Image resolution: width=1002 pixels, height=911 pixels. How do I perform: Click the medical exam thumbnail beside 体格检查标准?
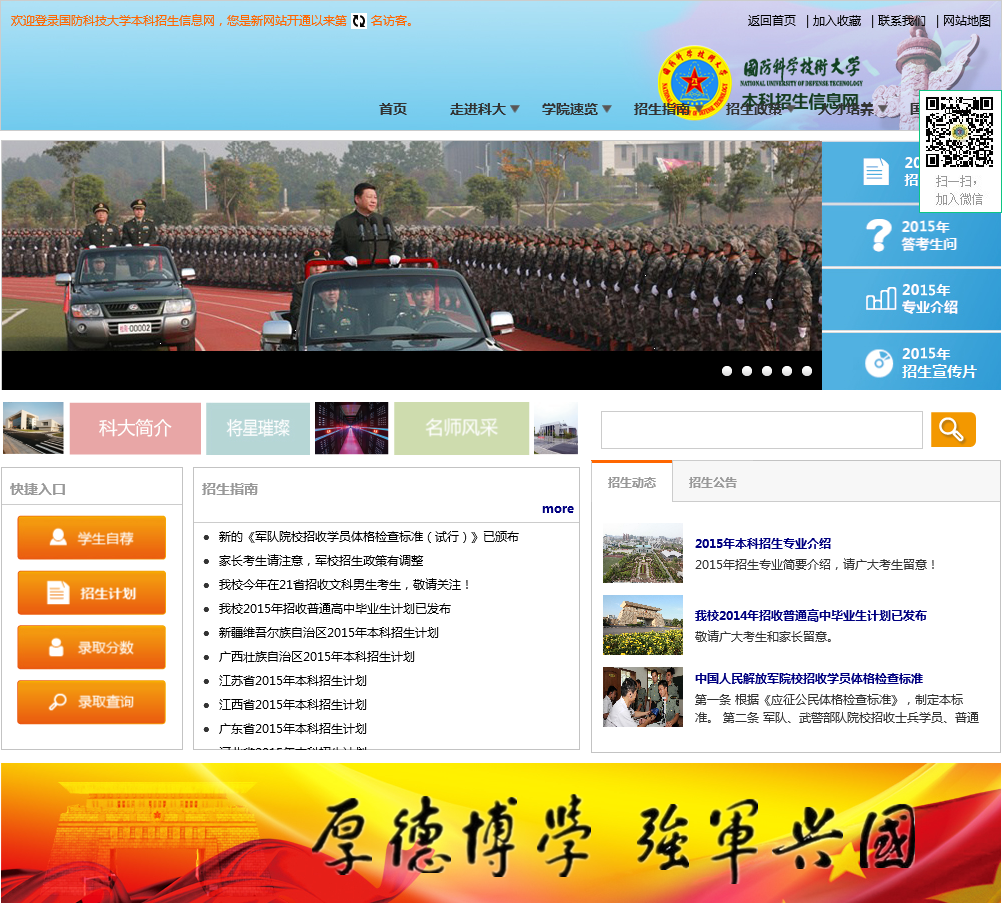pyautogui.click(x=643, y=697)
